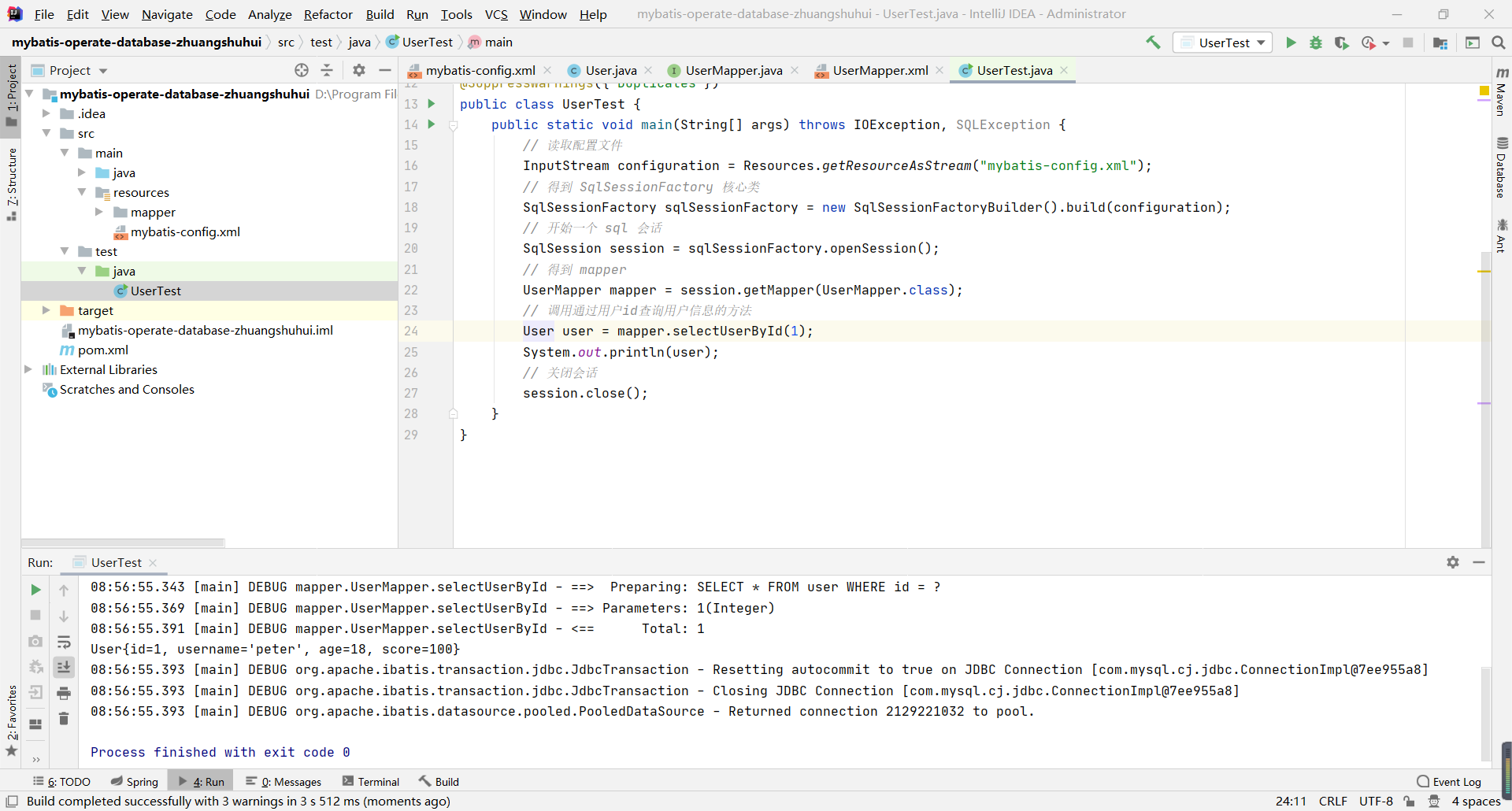Open the Terminal tool window

point(371,782)
